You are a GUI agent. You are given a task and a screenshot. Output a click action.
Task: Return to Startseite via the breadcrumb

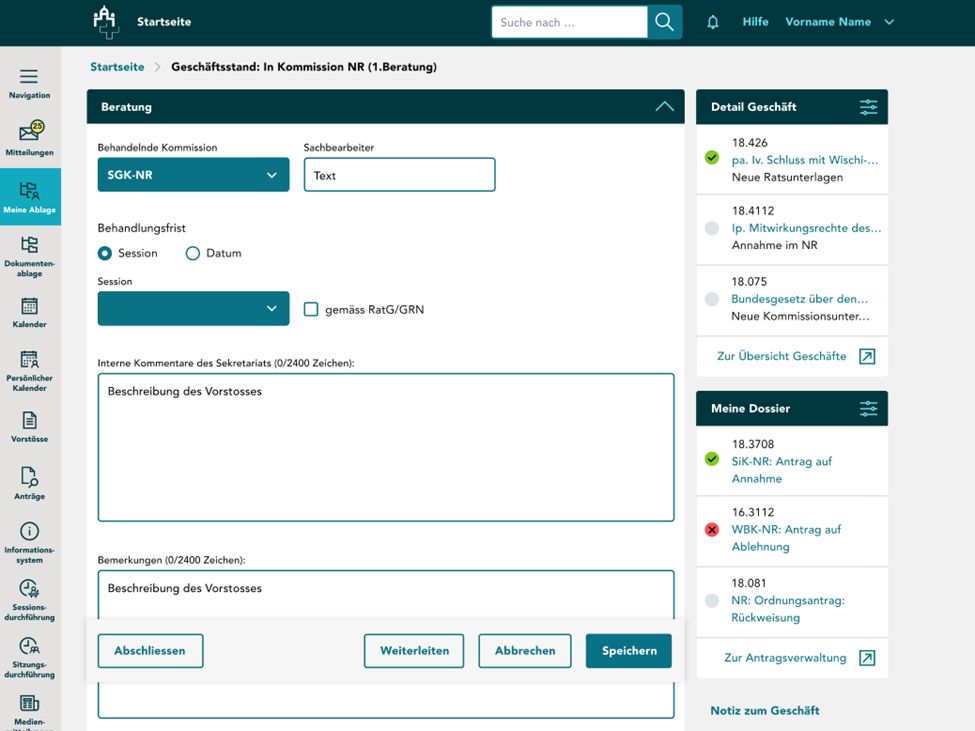(x=117, y=67)
